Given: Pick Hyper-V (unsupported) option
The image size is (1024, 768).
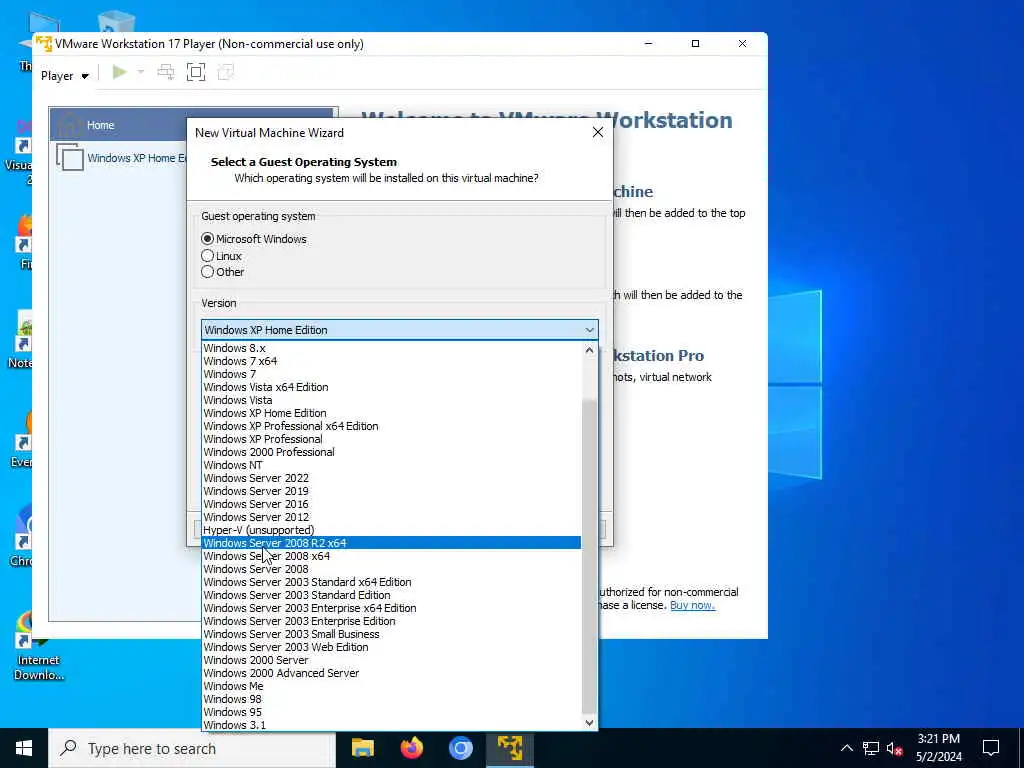Looking at the screenshot, I should (391, 530).
